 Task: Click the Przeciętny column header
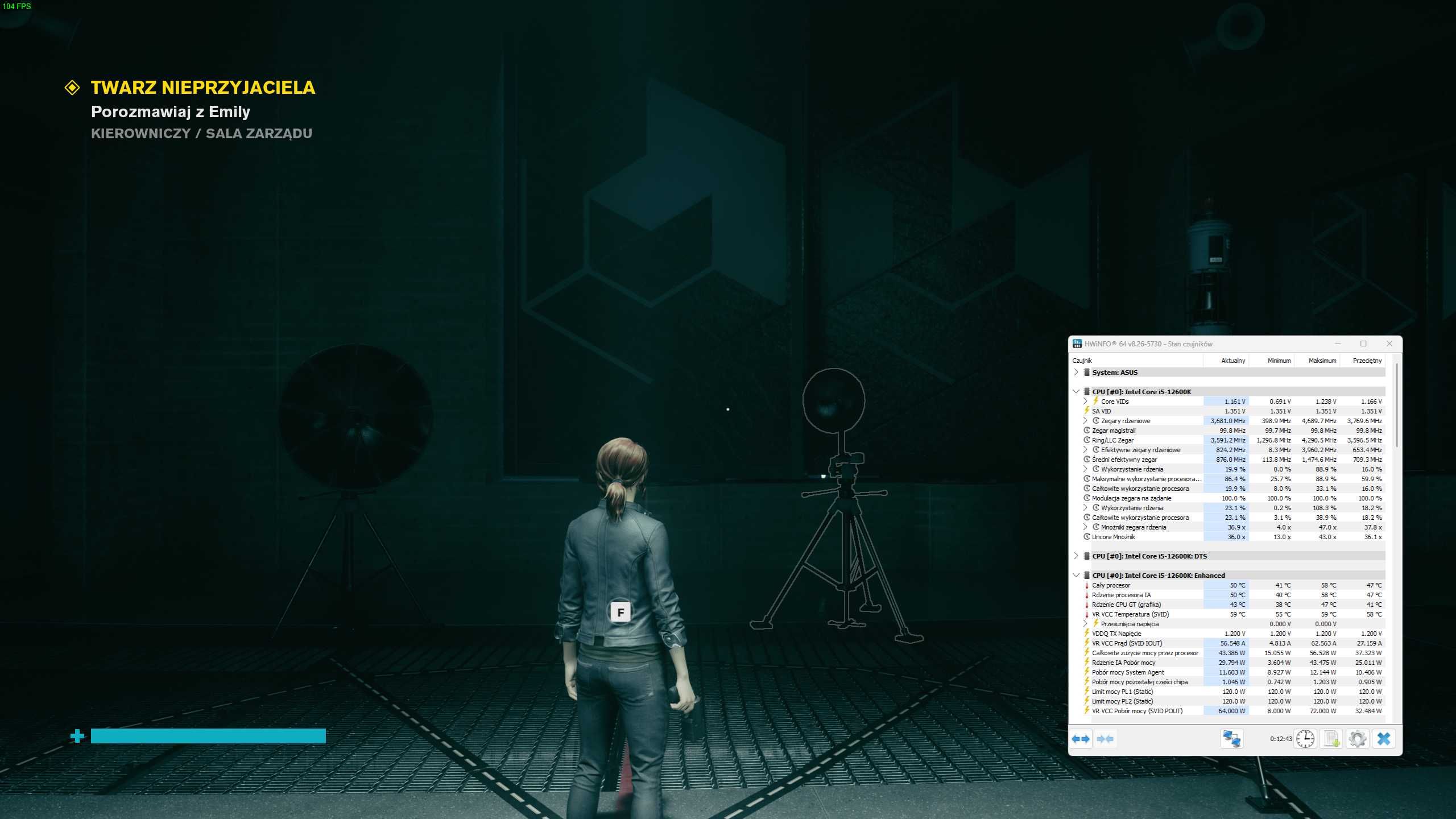coord(1363,361)
